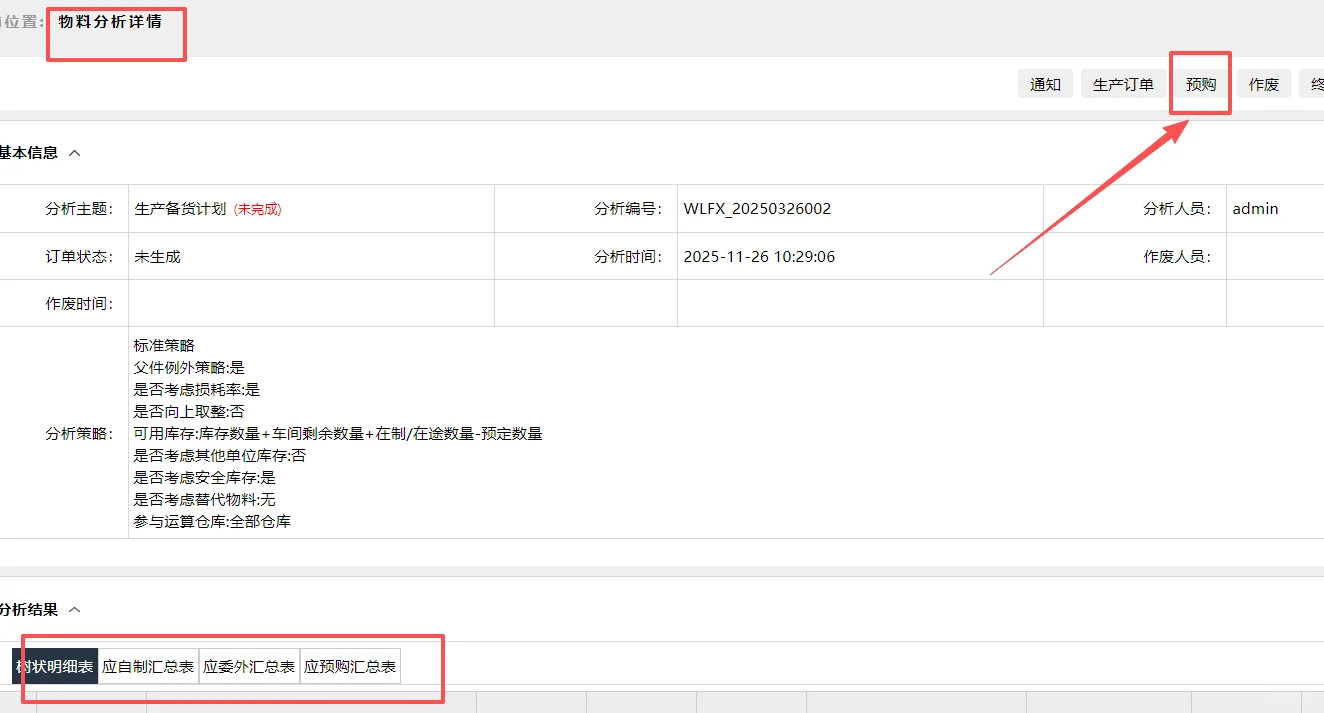1324x713 pixels.
Task: Switch to the 应委外汇总表 tab
Action: coord(249,666)
